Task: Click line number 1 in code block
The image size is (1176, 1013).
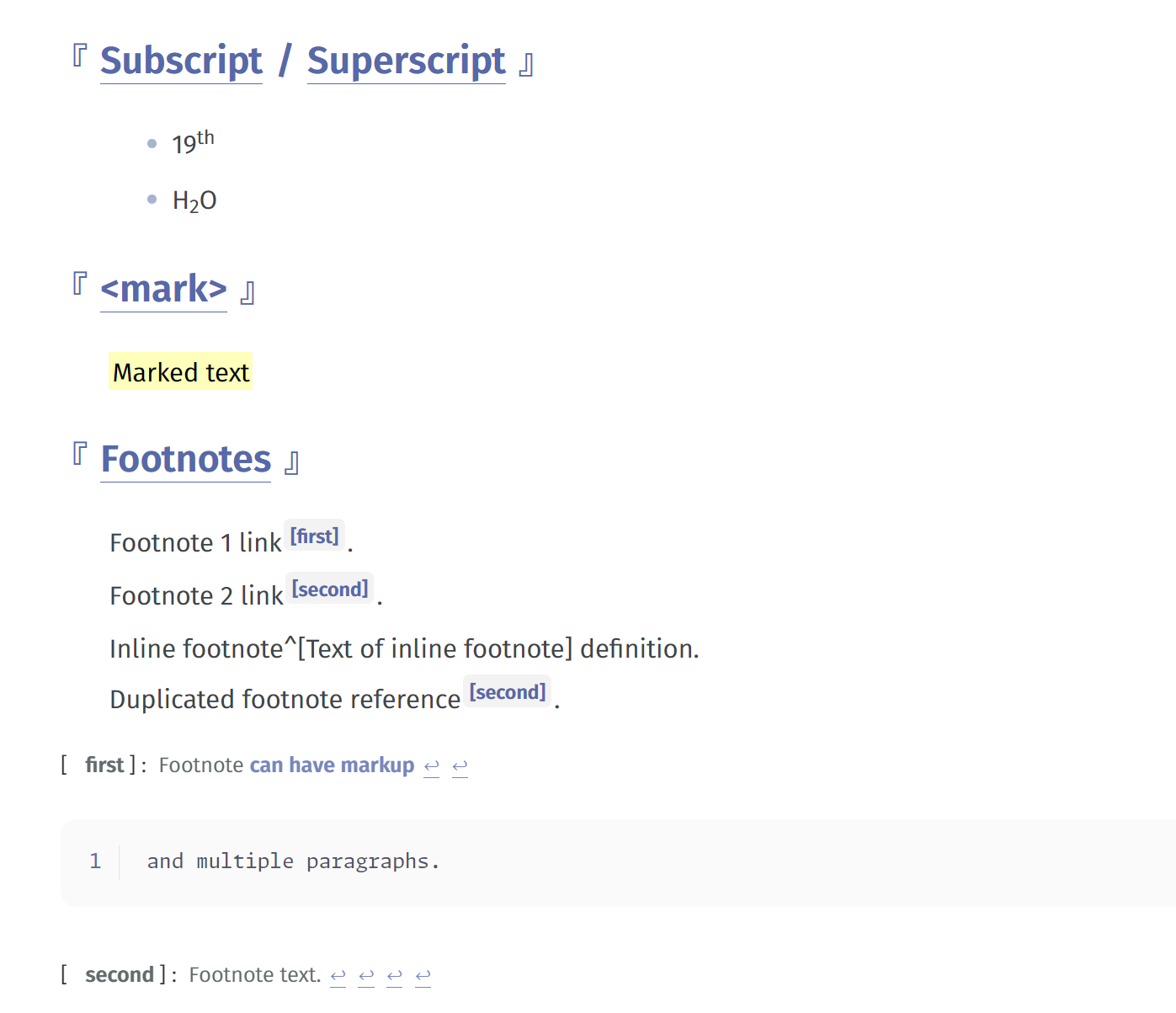Action: 95,861
